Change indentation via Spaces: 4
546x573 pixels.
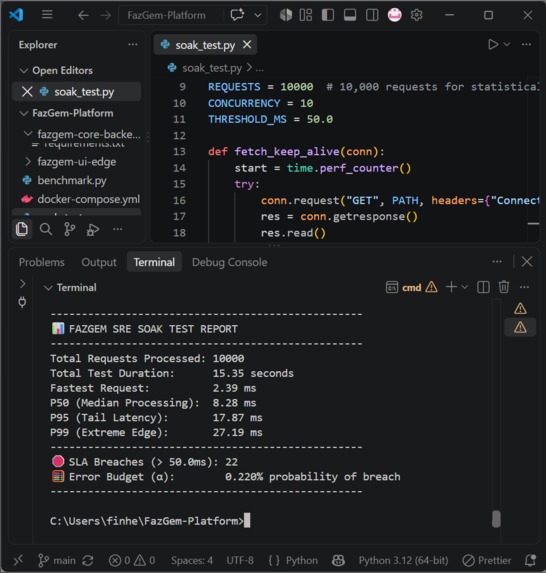(x=192, y=560)
